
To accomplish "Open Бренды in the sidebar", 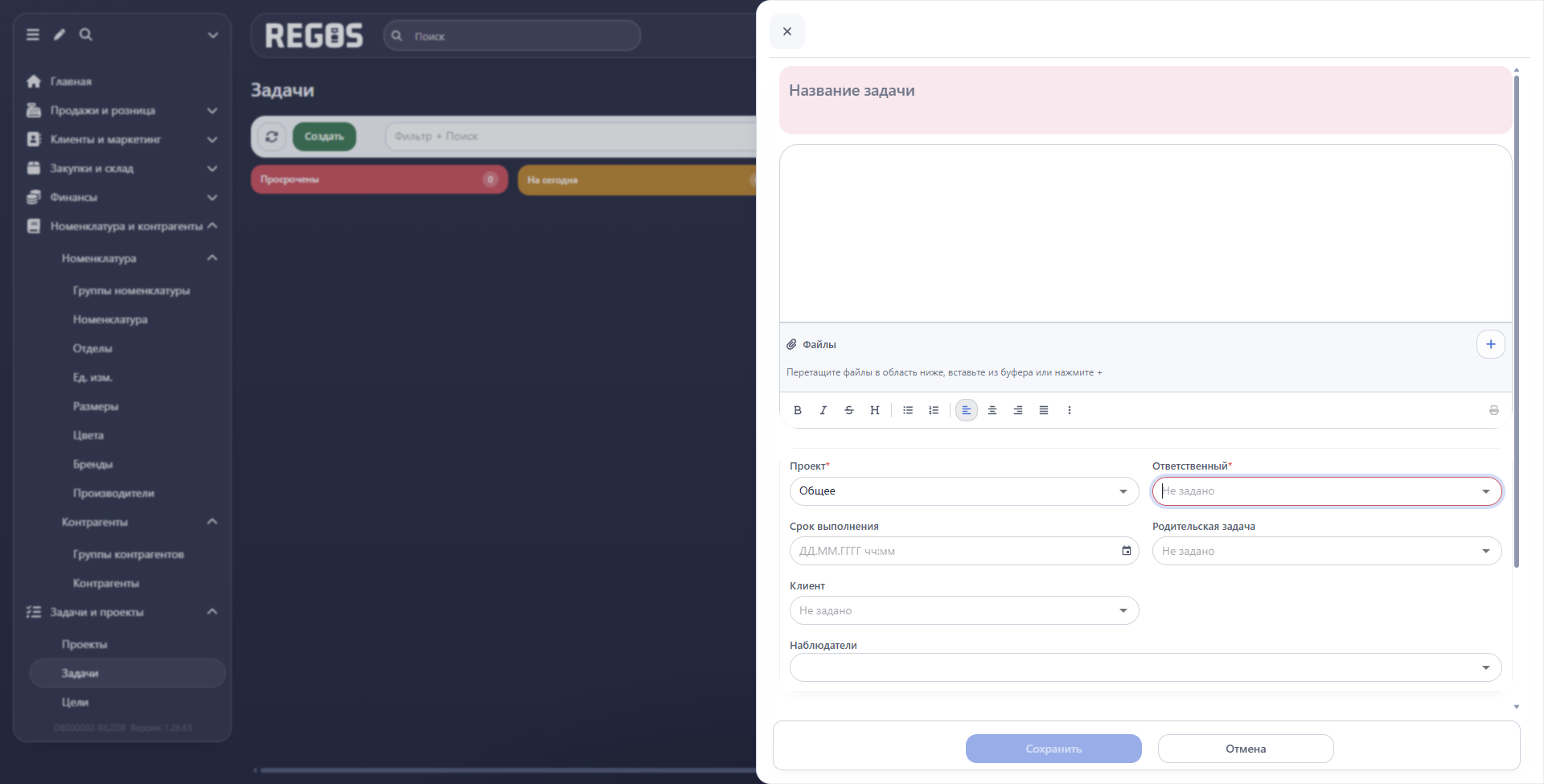I will pos(93,464).
